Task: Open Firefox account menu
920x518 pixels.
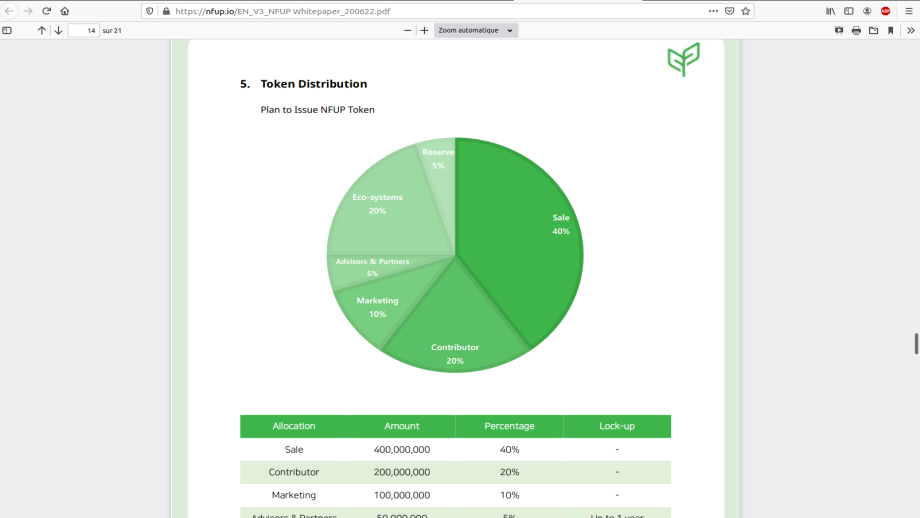Action: point(867,11)
